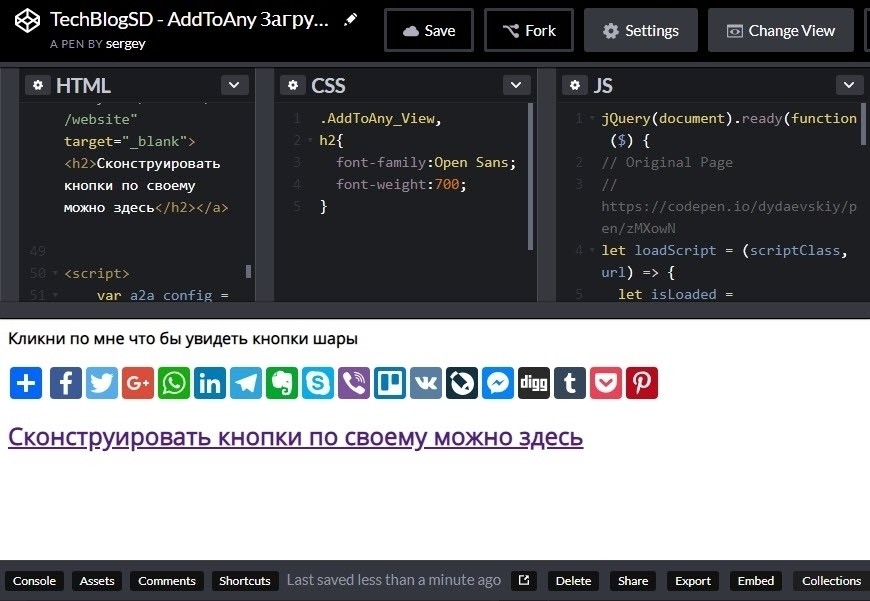This screenshot has width=870, height=601.
Task: Click the AddToAny plus share icon
Action: 26,383
